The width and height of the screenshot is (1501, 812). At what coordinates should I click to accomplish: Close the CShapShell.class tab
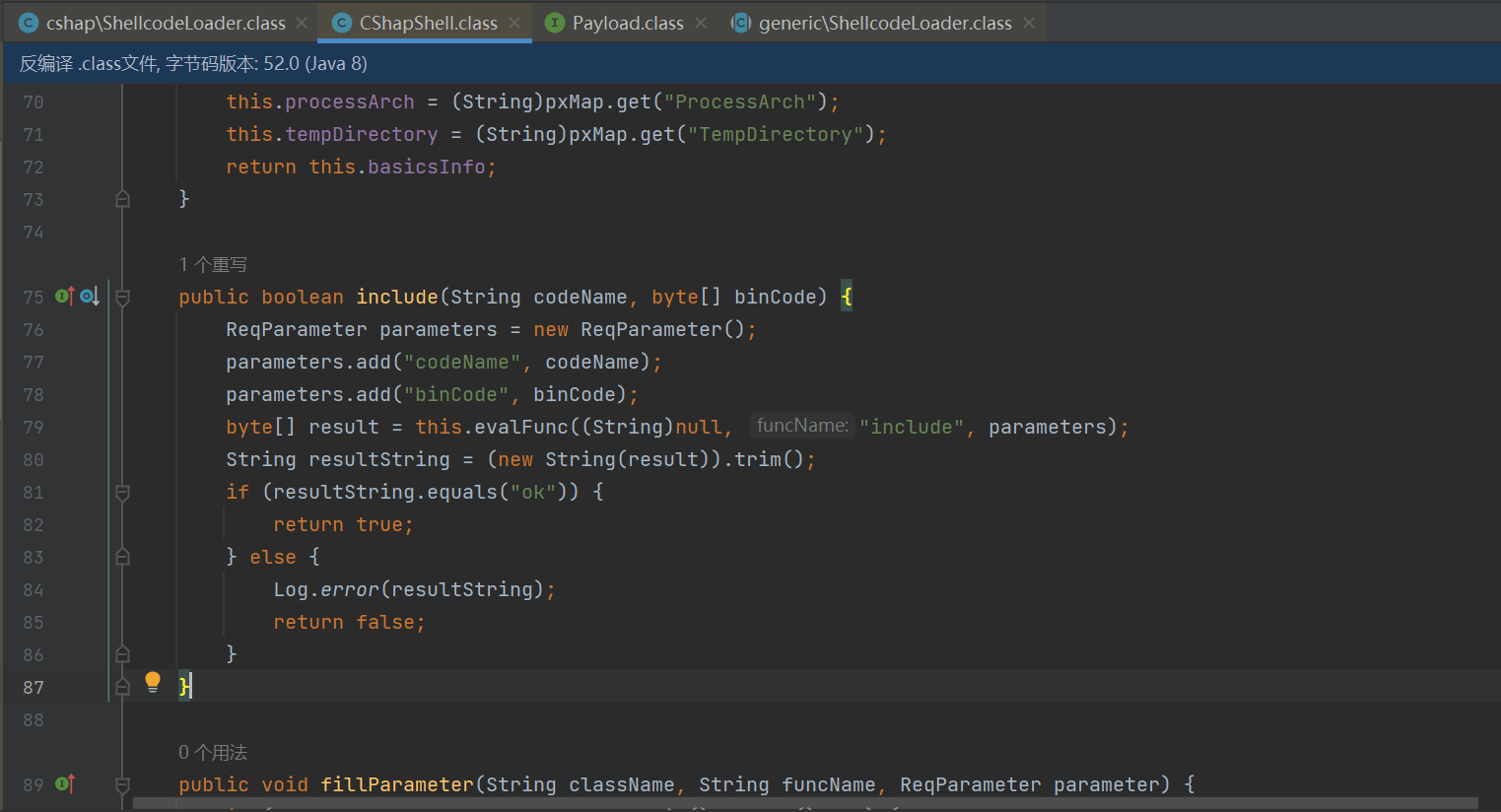[514, 23]
